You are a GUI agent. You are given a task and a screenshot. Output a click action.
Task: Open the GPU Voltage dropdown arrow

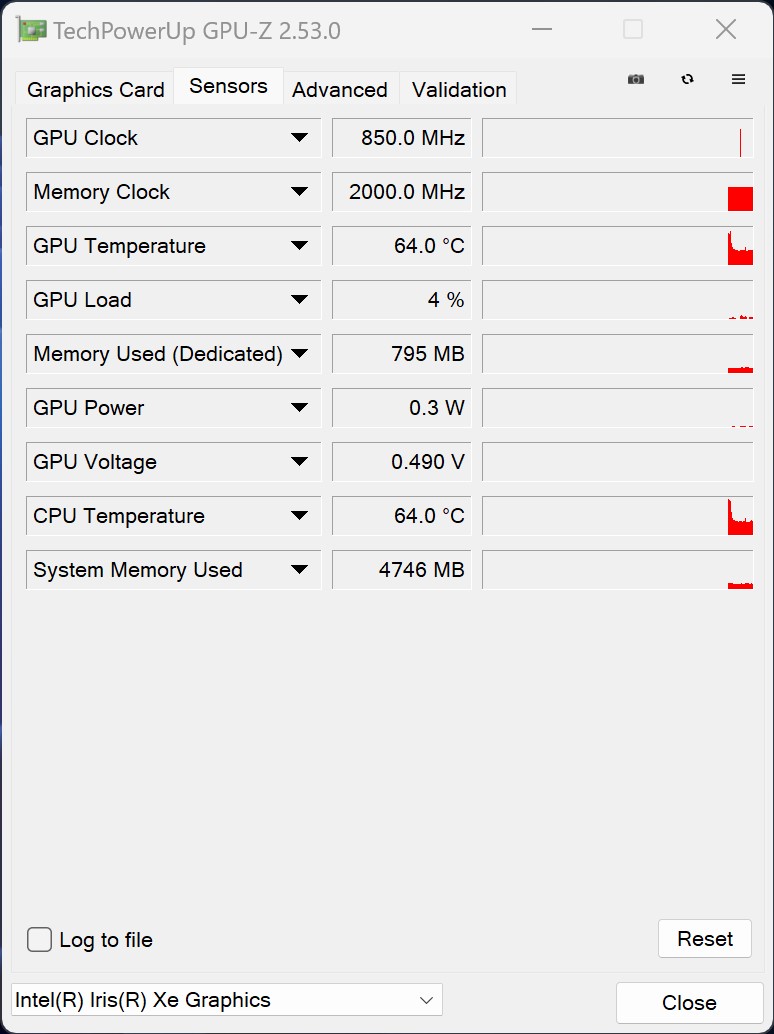299,462
